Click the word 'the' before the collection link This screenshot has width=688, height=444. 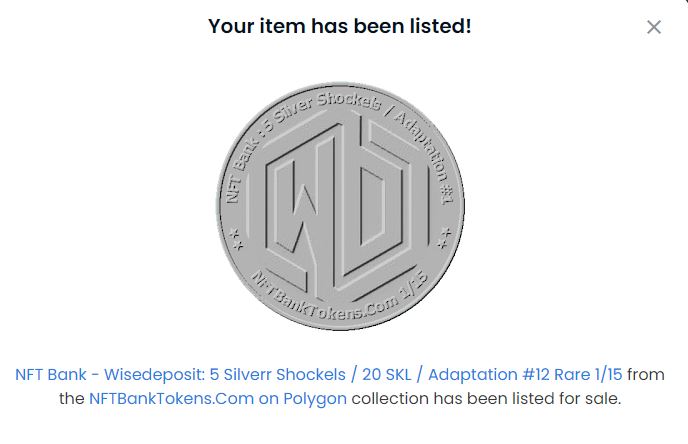[71, 398]
